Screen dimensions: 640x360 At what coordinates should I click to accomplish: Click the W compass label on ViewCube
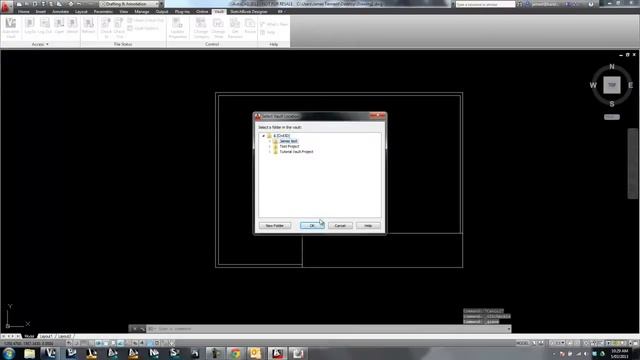[593, 85]
